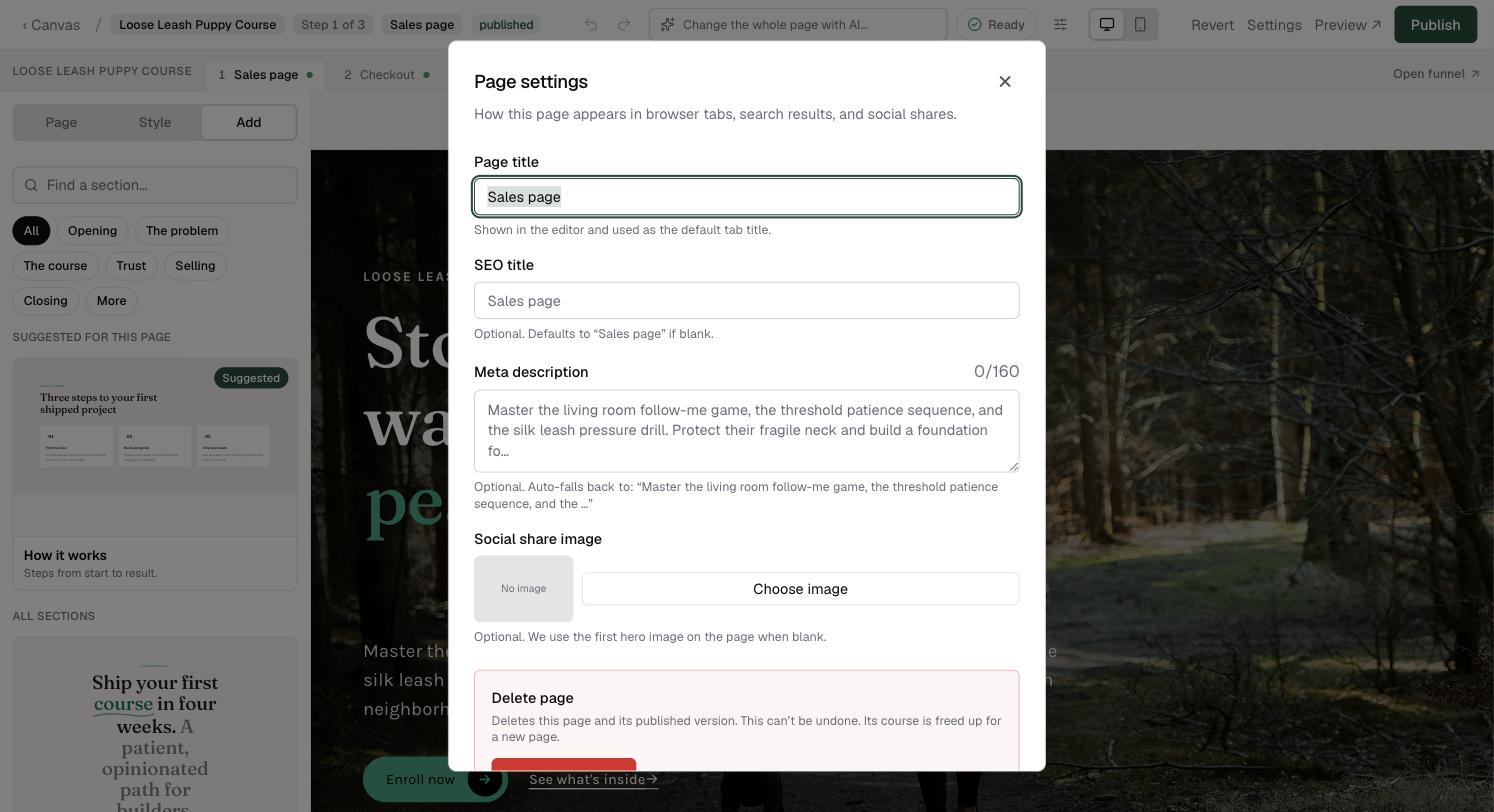Click the Meta description text area
This screenshot has height=812, width=1494.
[x=747, y=431]
